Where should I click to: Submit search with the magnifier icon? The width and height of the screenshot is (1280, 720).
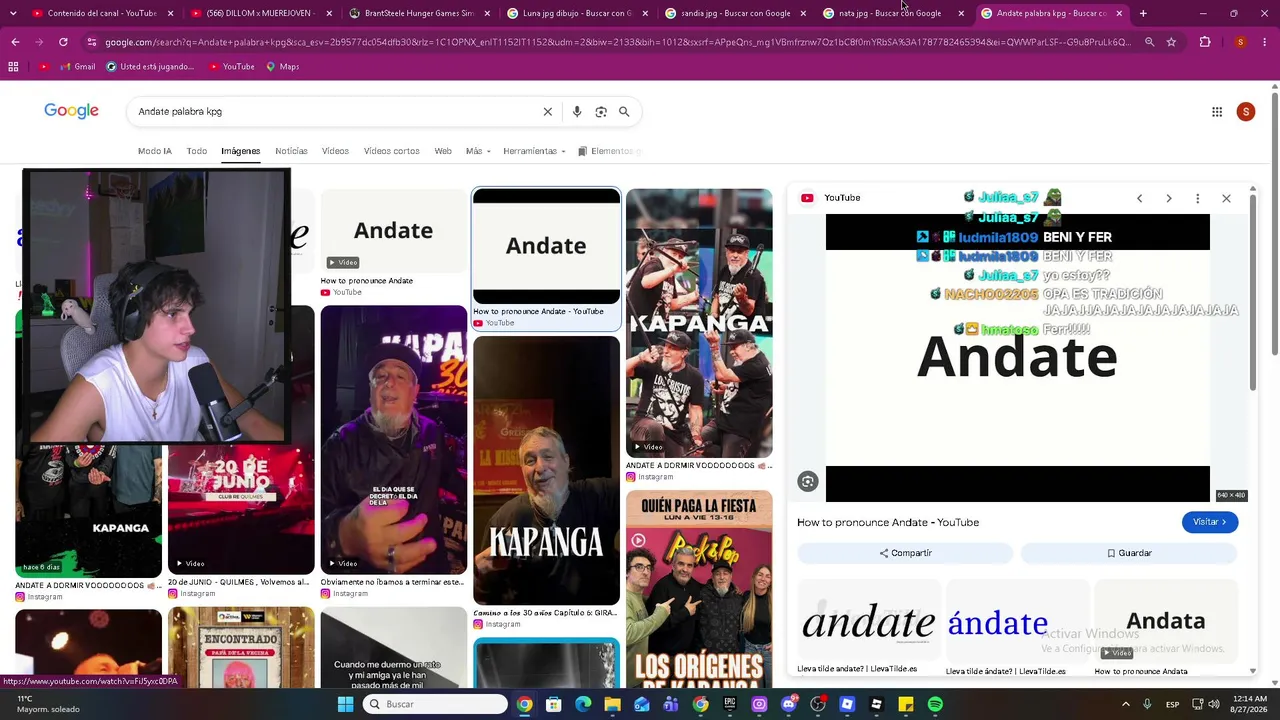tap(624, 112)
